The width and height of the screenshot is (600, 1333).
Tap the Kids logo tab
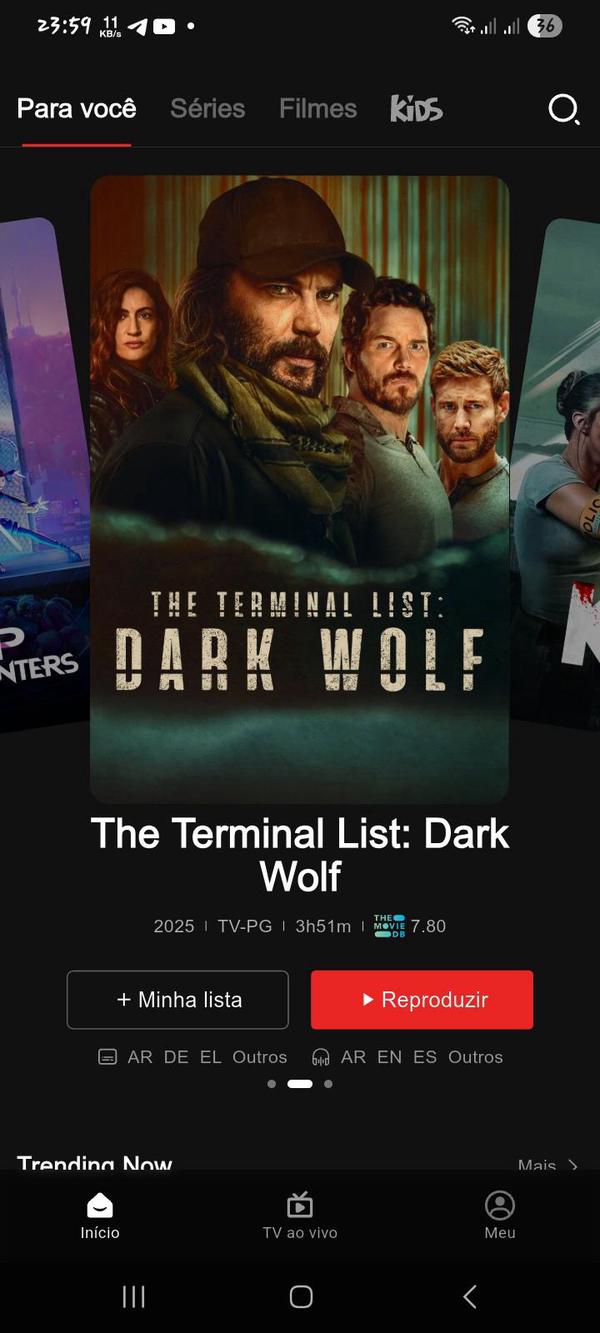(416, 109)
